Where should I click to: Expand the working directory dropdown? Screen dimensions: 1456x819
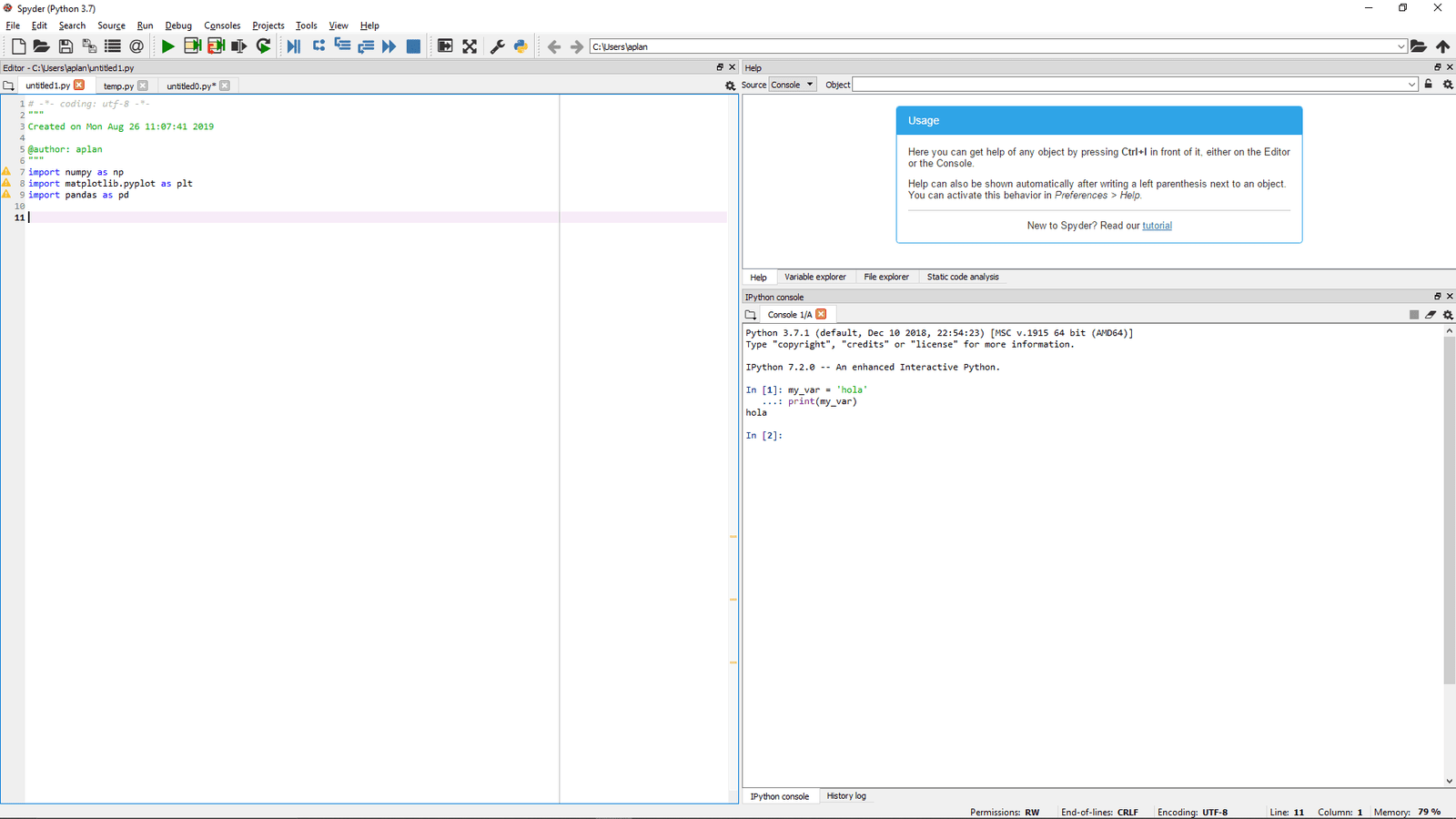(1402, 46)
